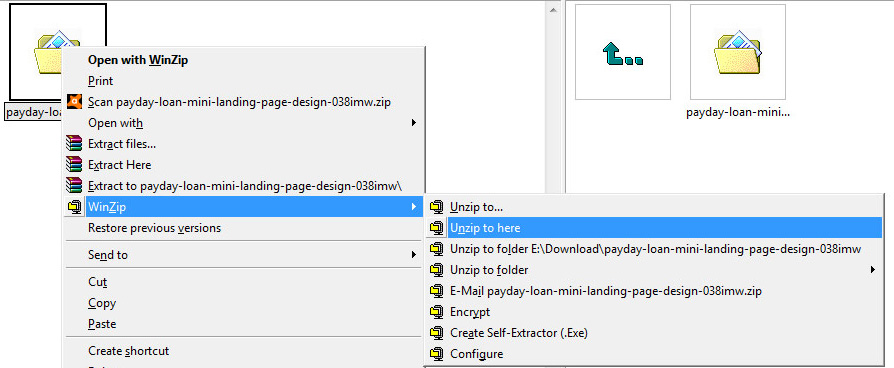The width and height of the screenshot is (894, 368).
Task: Click WinRAR icon beside Extract Here
Action: tap(74, 165)
